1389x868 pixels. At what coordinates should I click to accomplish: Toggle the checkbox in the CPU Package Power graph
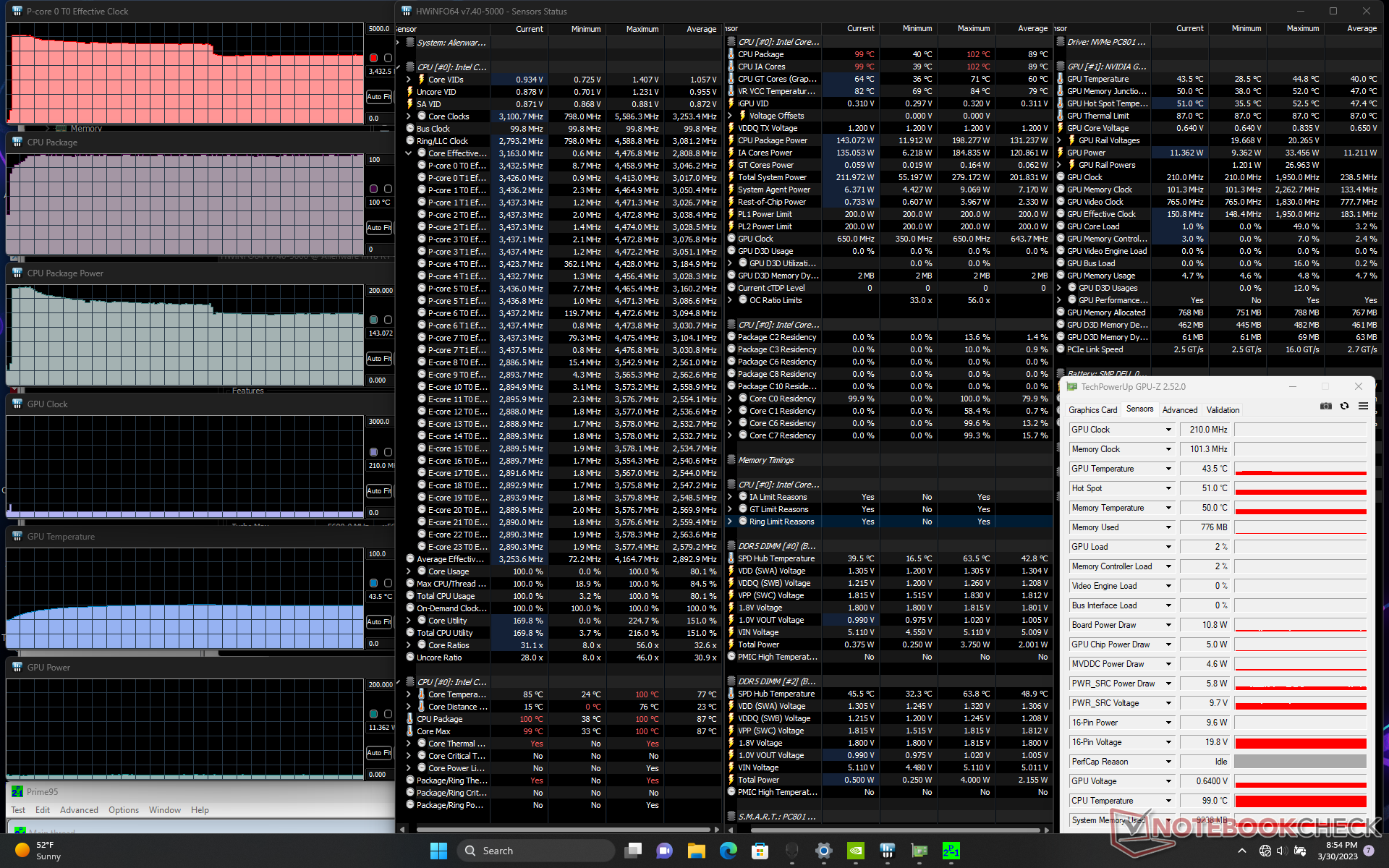tap(388, 320)
